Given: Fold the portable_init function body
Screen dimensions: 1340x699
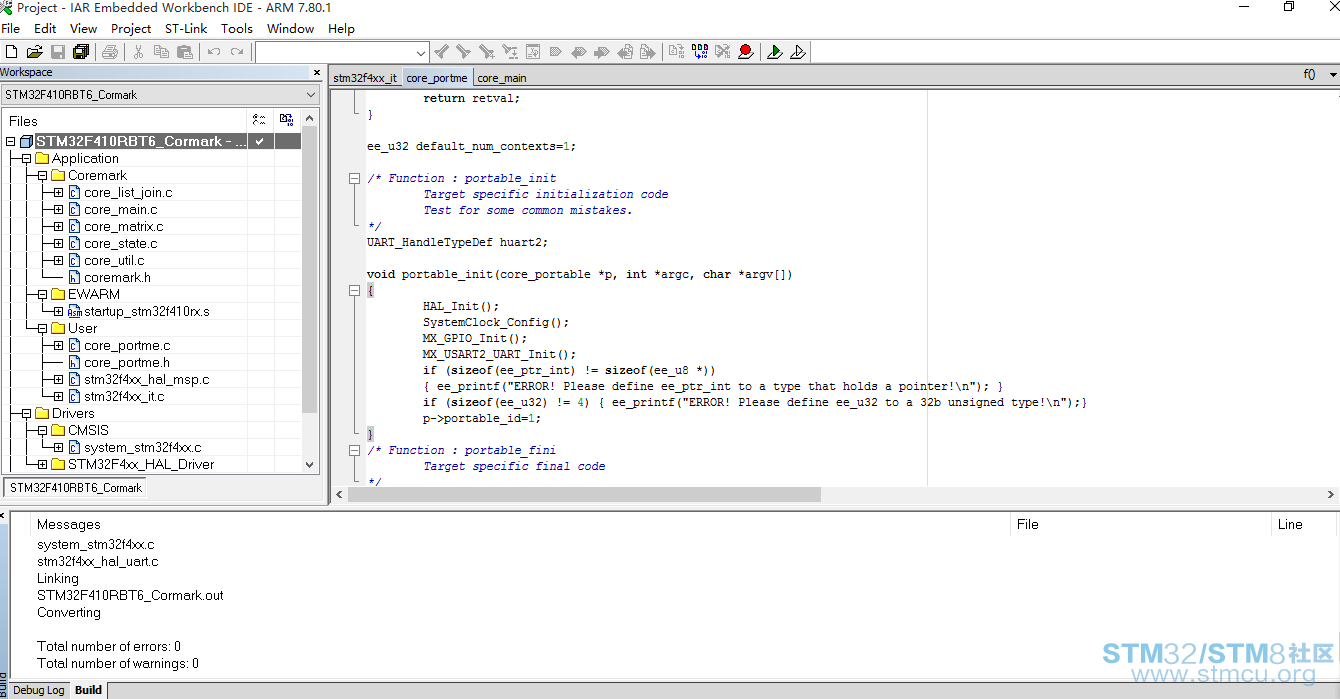Looking at the screenshot, I should (354, 290).
